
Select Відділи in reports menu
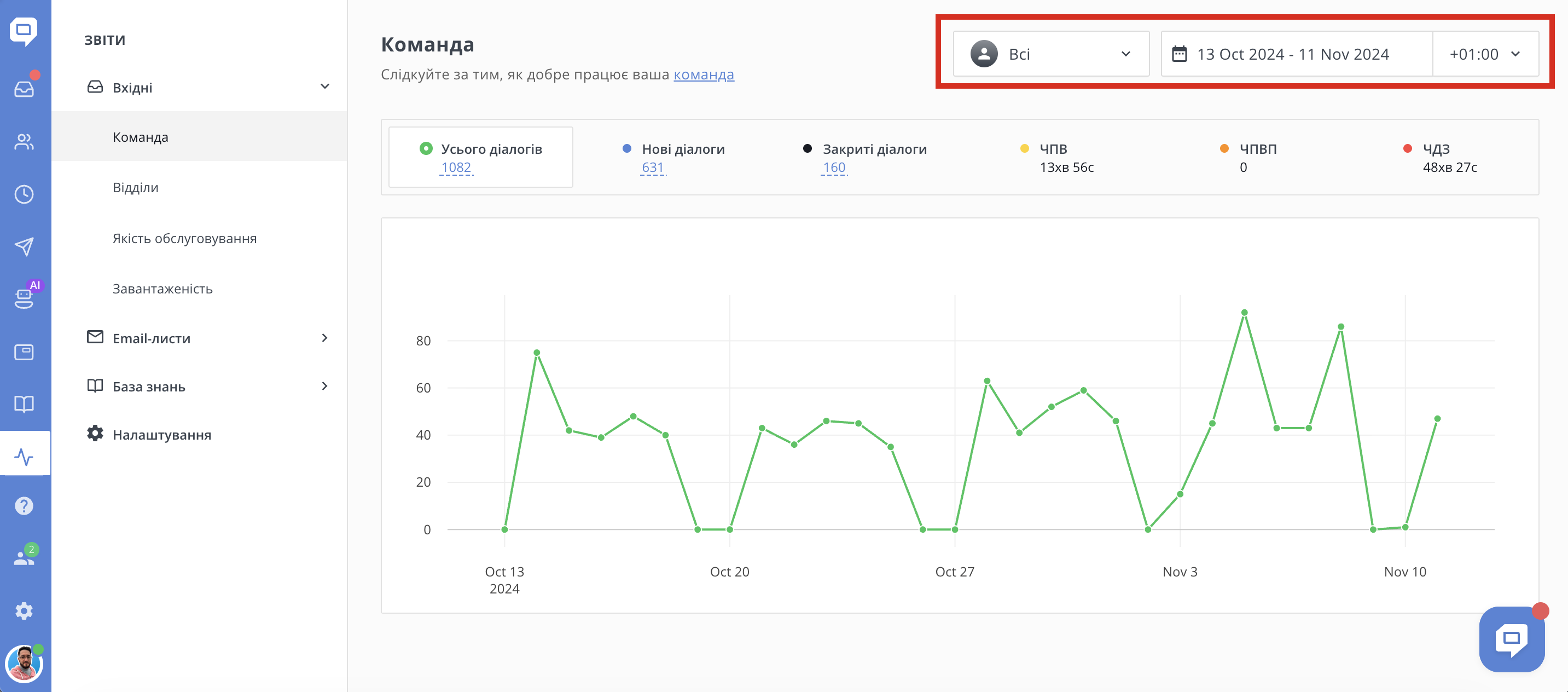(135, 188)
